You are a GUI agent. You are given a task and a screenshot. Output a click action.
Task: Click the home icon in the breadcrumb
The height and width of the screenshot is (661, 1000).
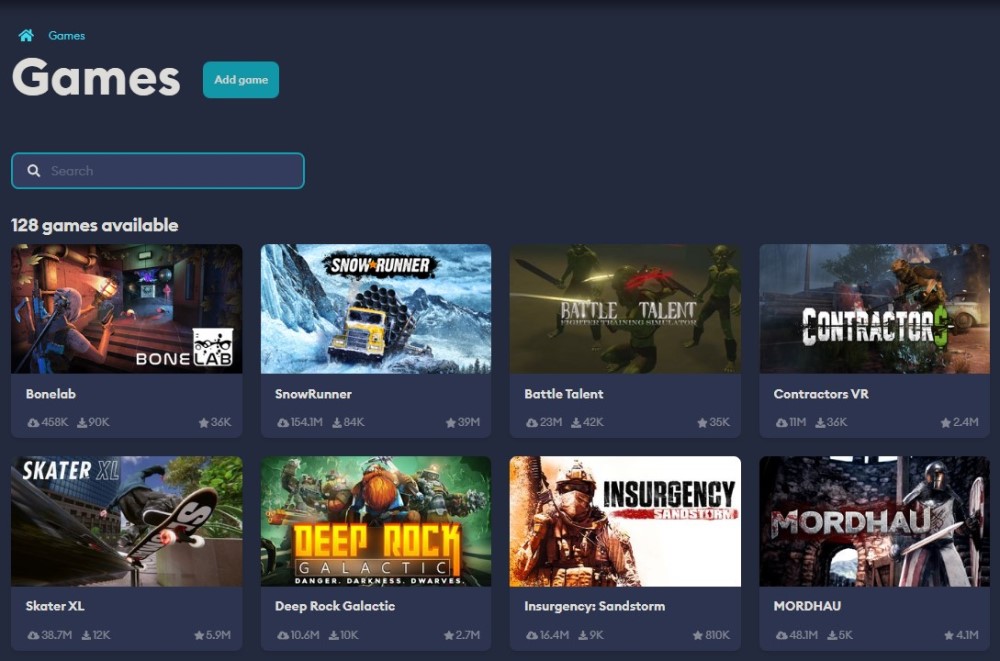click(x=25, y=36)
